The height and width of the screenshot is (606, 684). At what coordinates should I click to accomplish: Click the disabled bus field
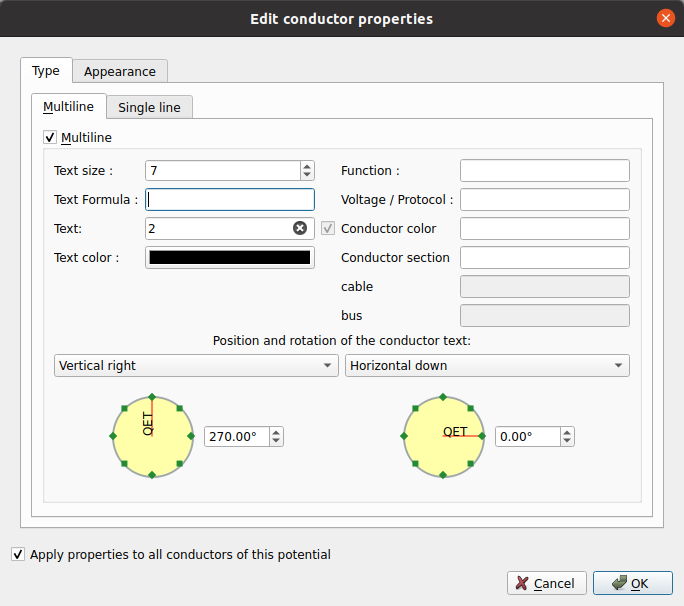[545, 315]
